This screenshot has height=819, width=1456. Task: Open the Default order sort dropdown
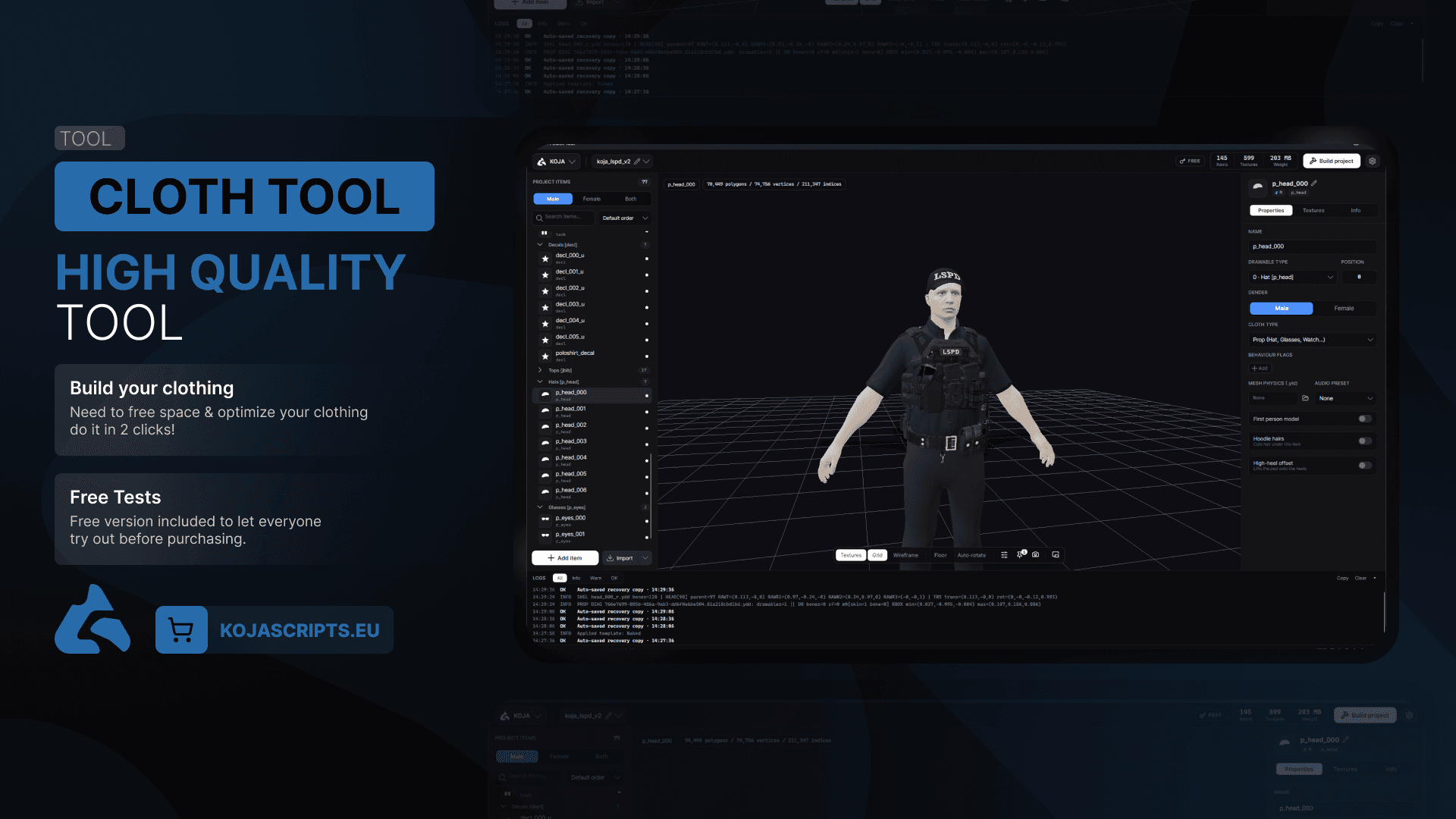pos(624,218)
